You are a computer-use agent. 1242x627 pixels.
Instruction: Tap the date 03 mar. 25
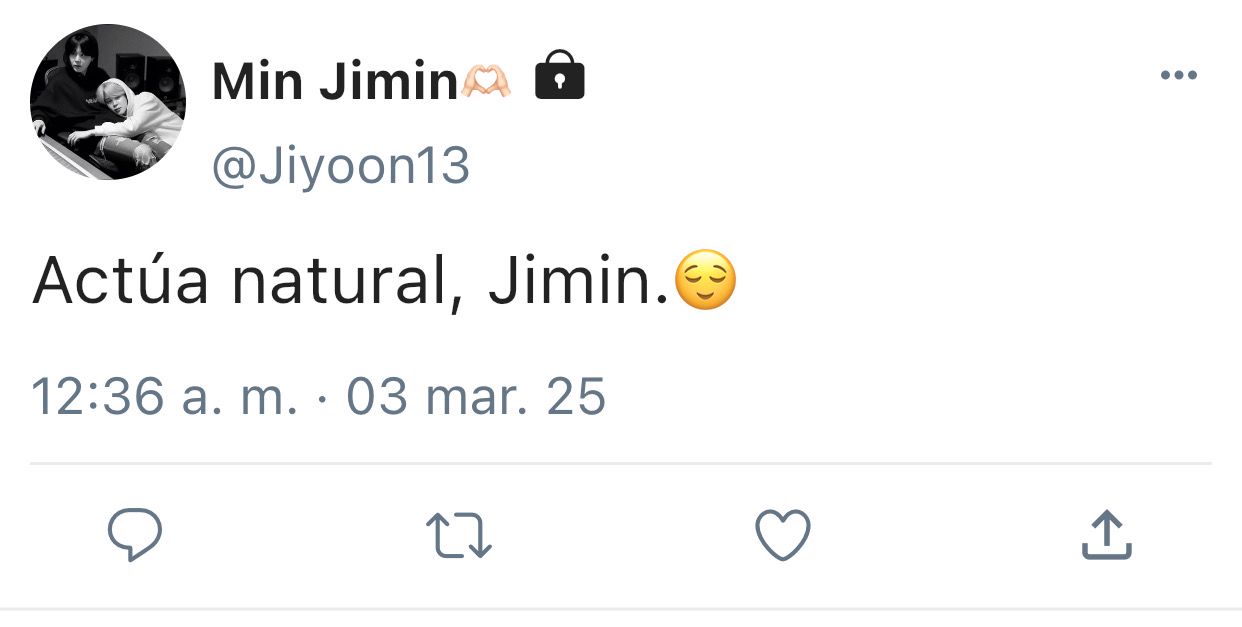click(476, 396)
